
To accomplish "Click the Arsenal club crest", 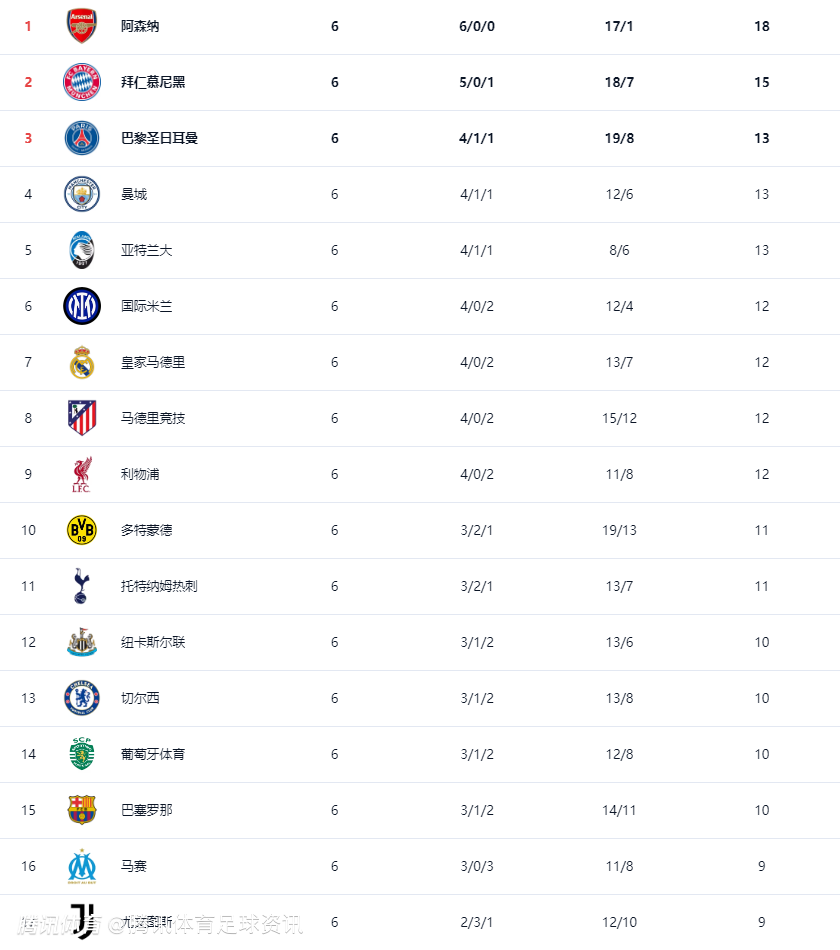I will coord(82,26).
